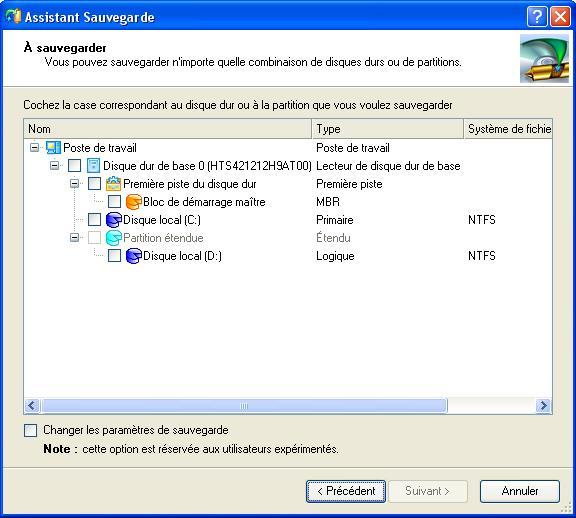The image size is (576, 518).
Task: Click the hard disk icon for Disque dur de base 0
Action: point(93,166)
